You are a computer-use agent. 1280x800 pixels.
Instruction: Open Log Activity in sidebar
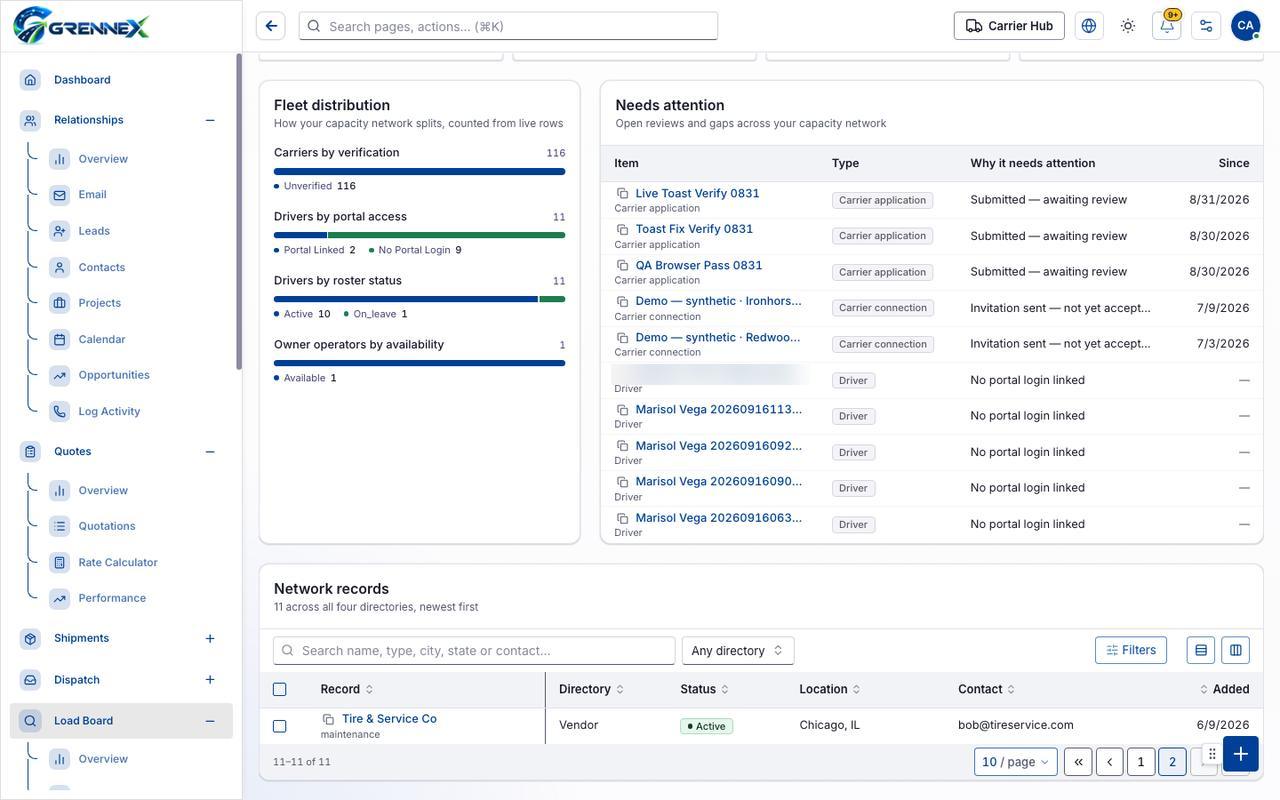coord(109,411)
